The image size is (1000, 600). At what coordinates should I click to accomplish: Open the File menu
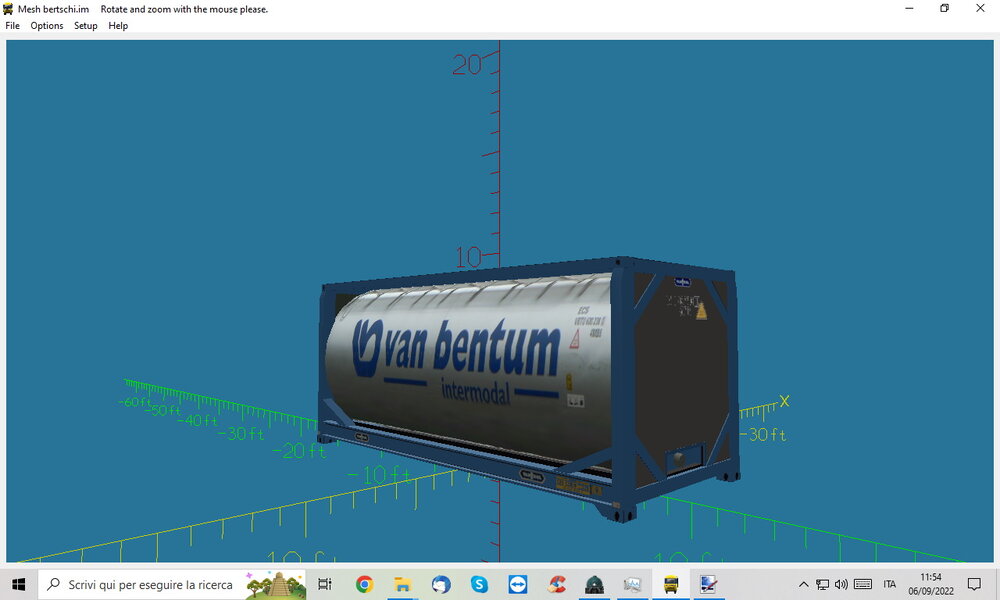[x=12, y=26]
